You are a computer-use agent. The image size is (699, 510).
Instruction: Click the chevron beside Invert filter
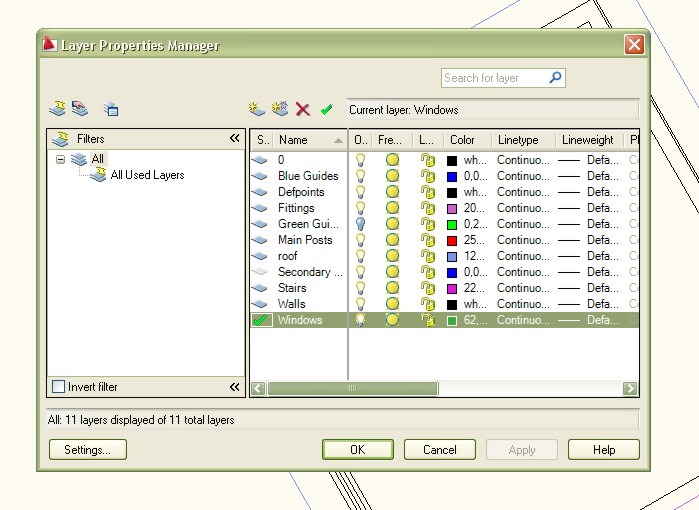(234, 387)
